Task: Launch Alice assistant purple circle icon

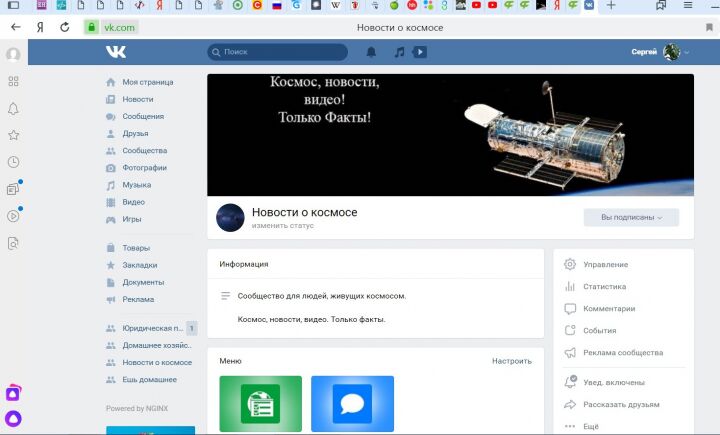Action: [x=13, y=418]
